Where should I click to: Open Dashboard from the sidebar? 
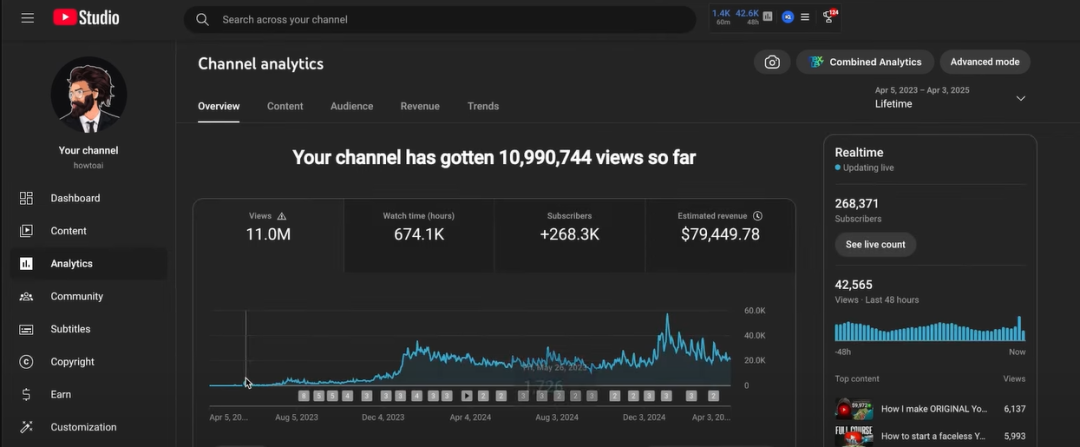[x=75, y=198]
